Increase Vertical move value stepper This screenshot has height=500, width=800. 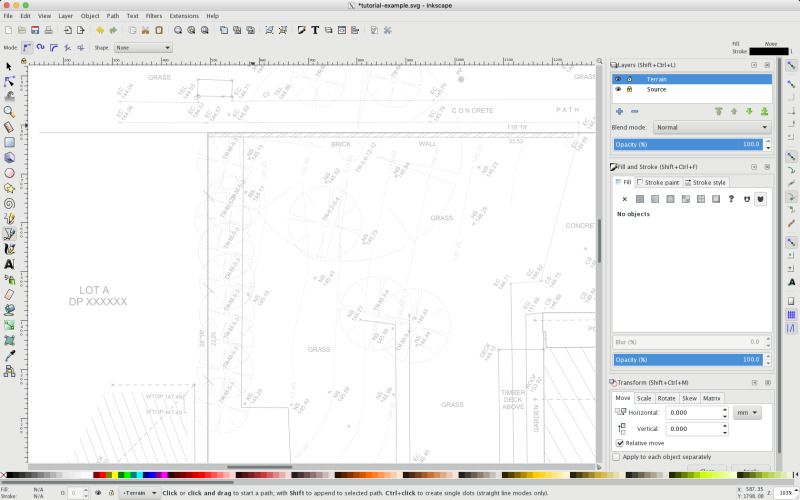coord(725,426)
